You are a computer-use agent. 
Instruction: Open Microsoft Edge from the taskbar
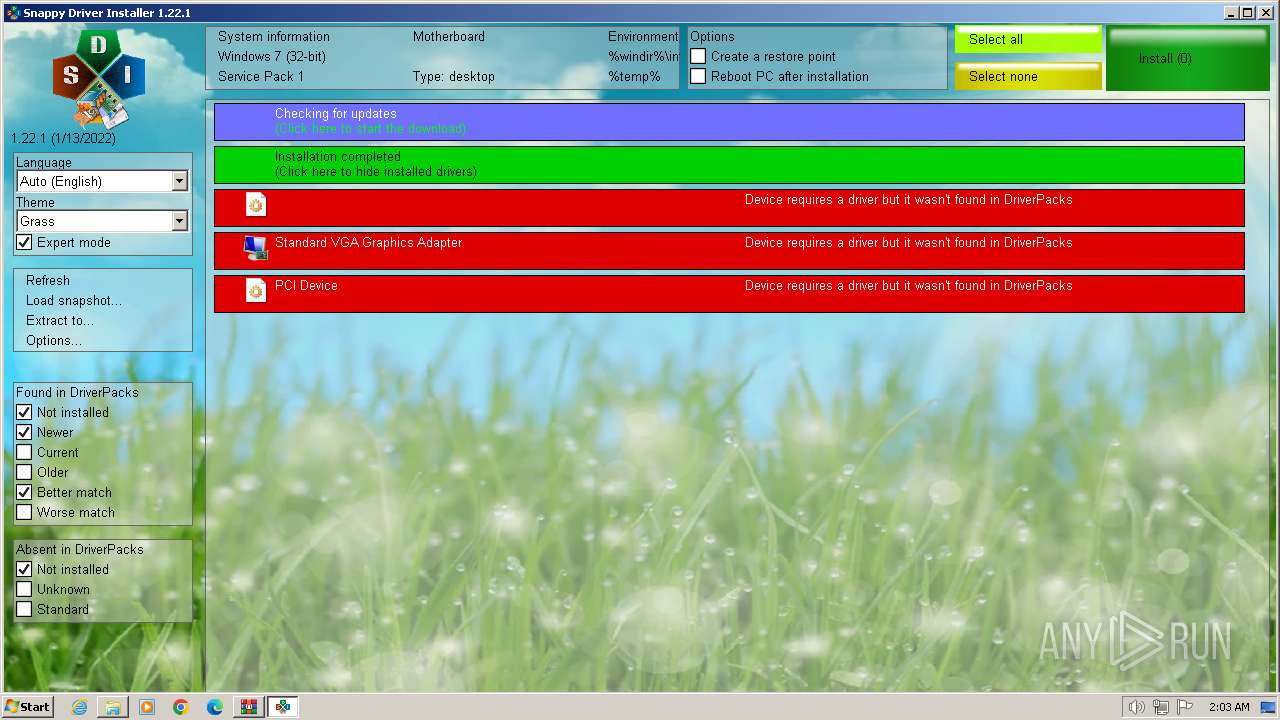coord(215,707)
